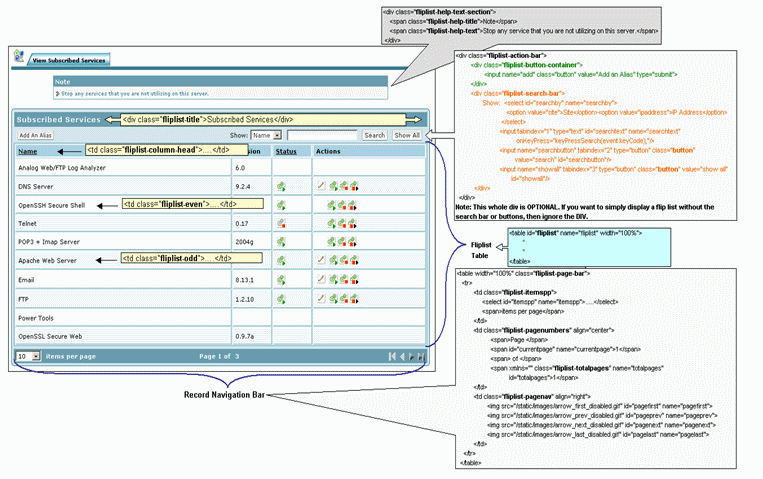Expand the Show search-by Name dropdown
This screenshot has height=479, width=763.
pos(267,135)
